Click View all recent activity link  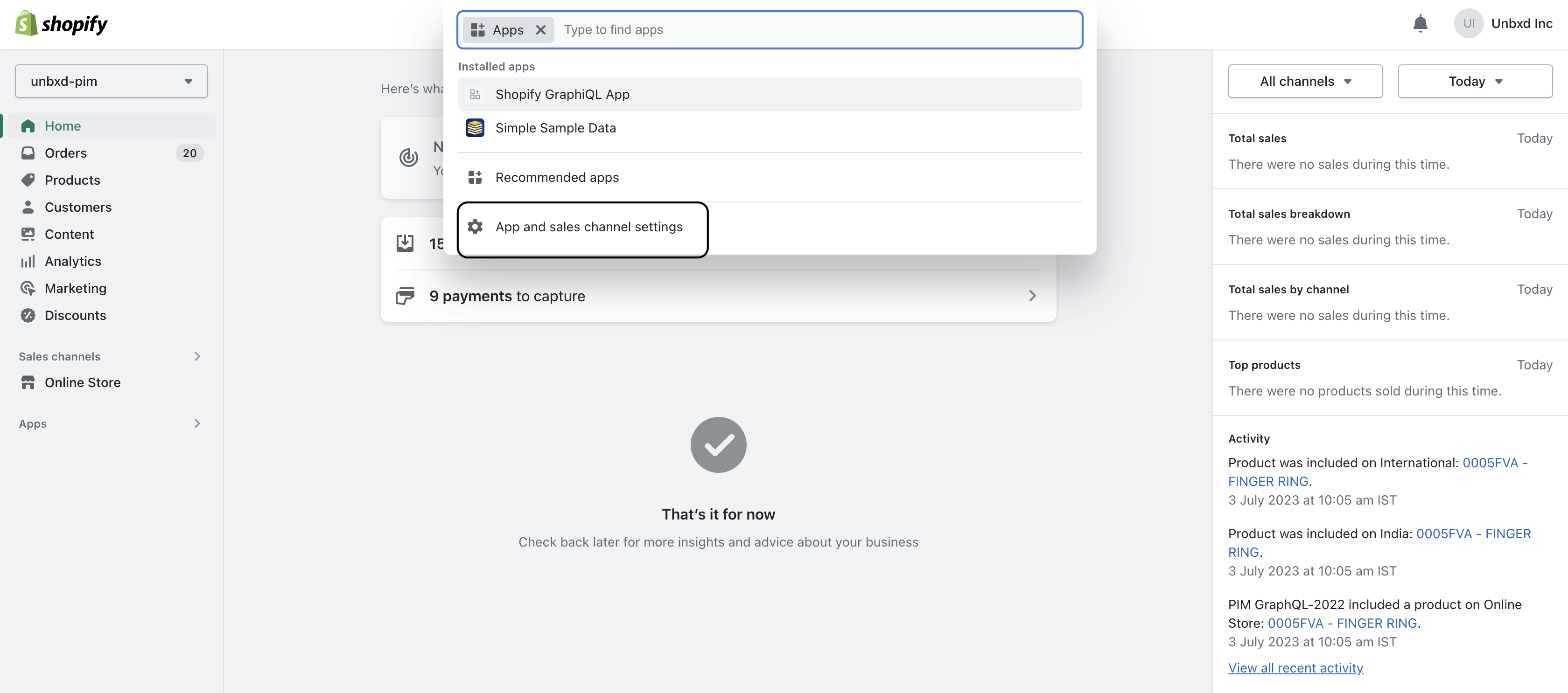1295,667
